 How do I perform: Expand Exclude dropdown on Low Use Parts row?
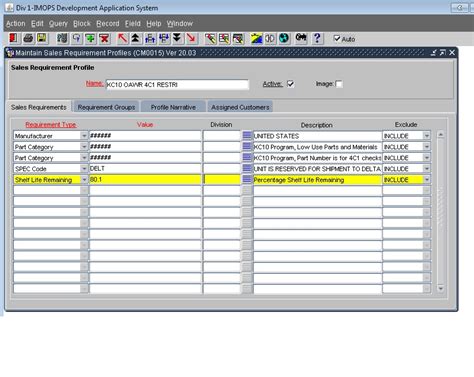[426, 147]
